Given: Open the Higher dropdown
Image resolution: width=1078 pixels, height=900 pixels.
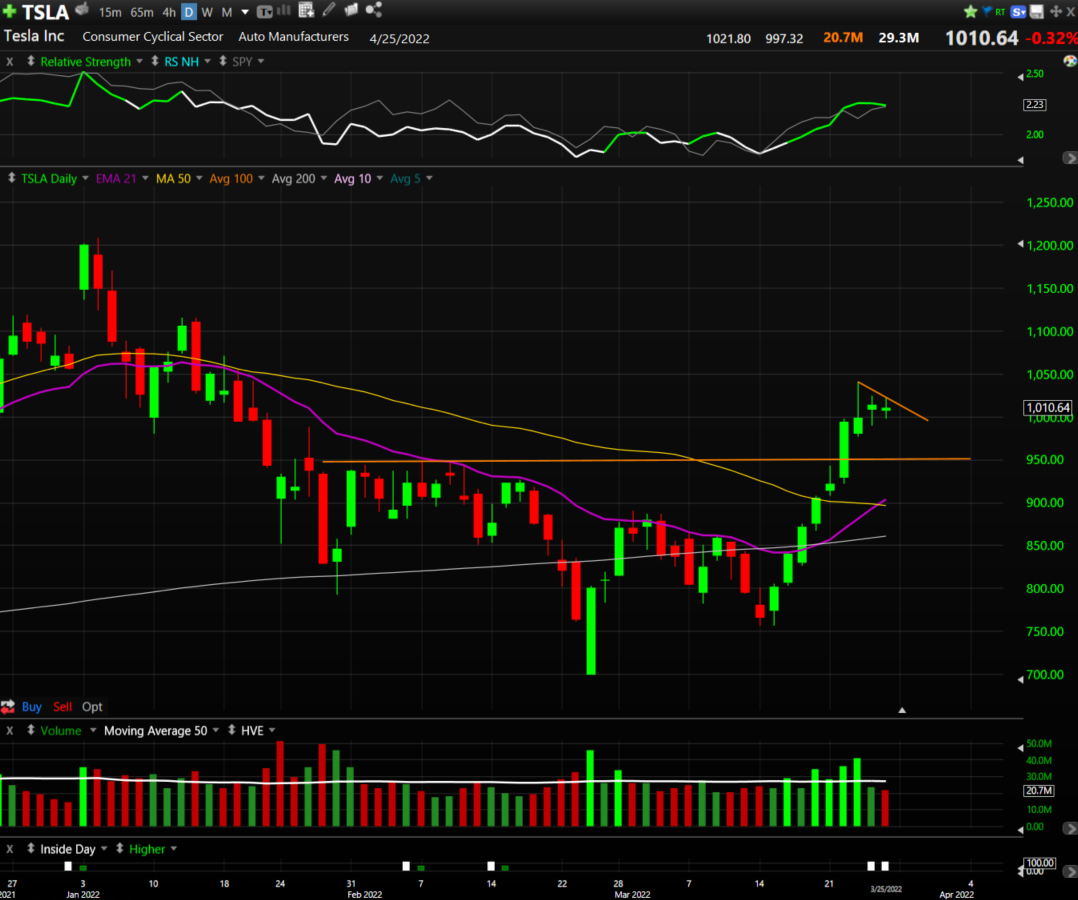Looking at the screenshot, I should [174, 848].
